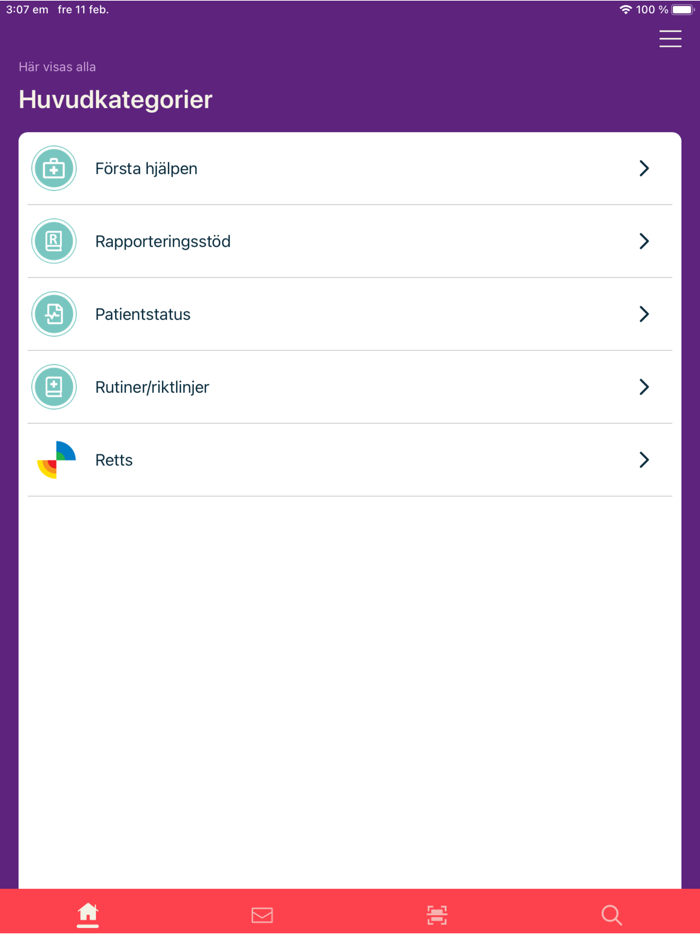Tap the Huvudkategorier heading
This screenshot has width=700, height=934.
[116, 100]
